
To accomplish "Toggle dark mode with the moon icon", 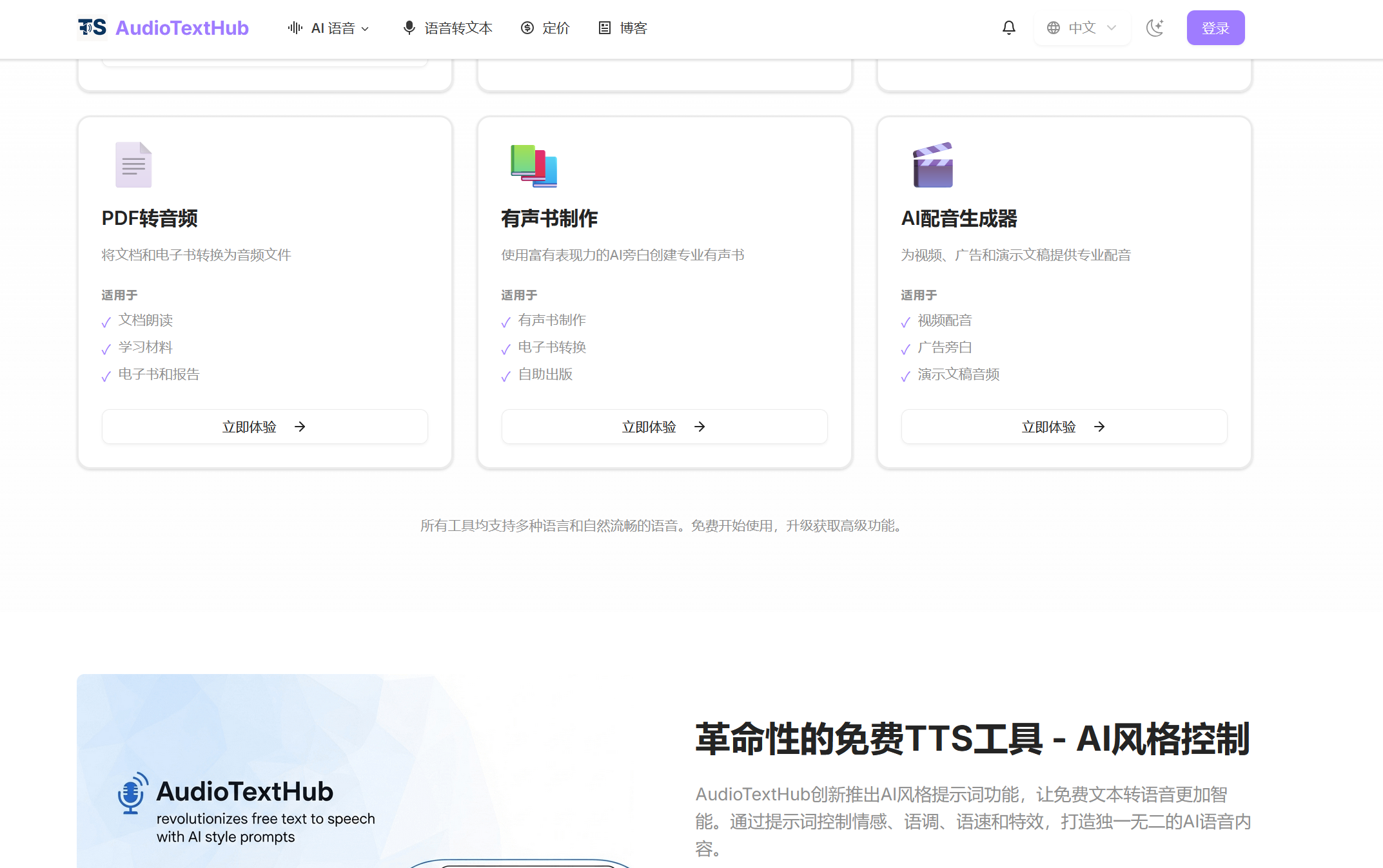I will tap(1155, 28).
